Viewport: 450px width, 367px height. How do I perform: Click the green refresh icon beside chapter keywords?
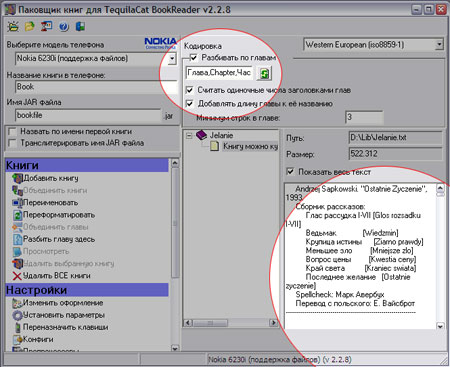click(264, 73)
